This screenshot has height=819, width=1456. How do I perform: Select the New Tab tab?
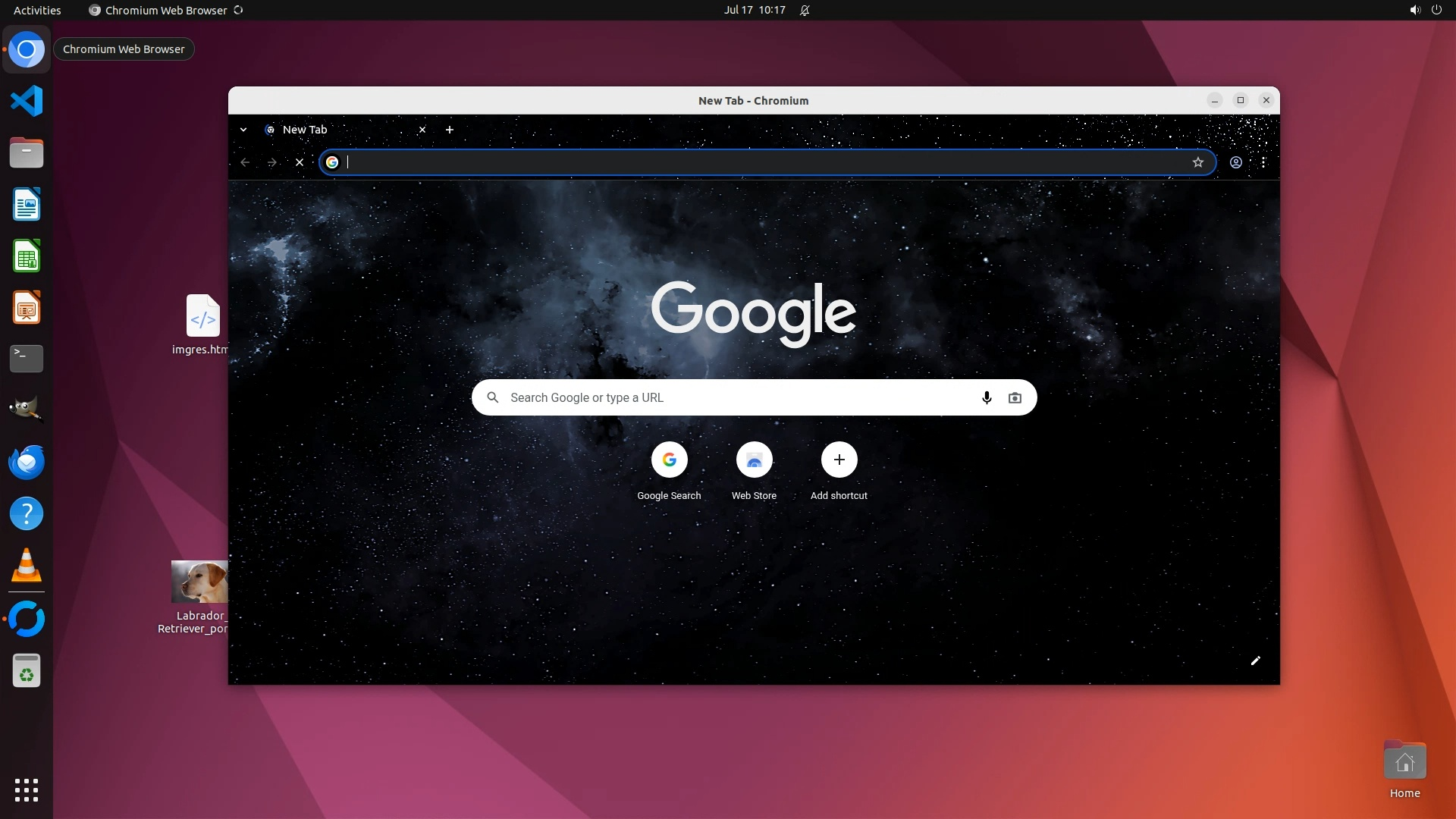pos(334,130)
